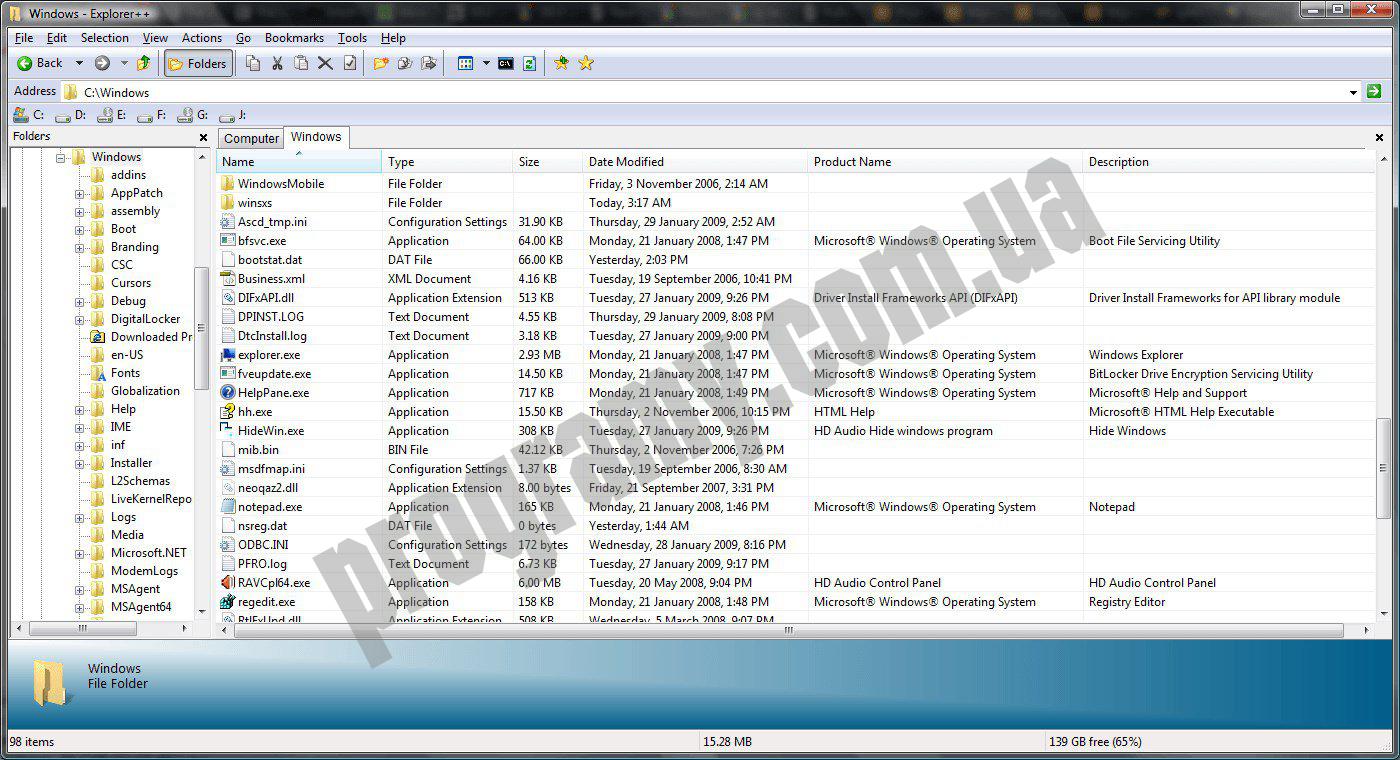Click the file list vertical scrollbar thumb

[x=1383, y=467]
